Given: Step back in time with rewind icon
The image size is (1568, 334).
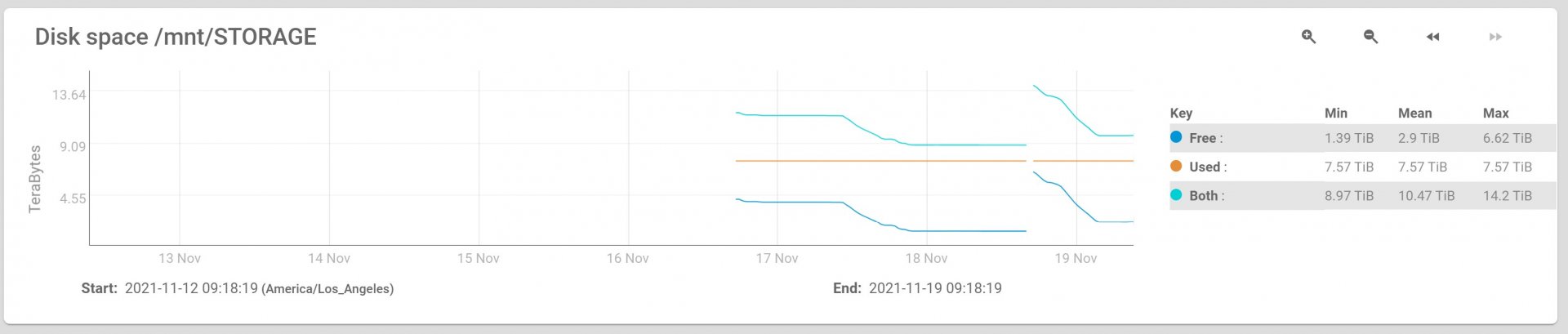Looking at the screenshot, I should pos(1432,37).
